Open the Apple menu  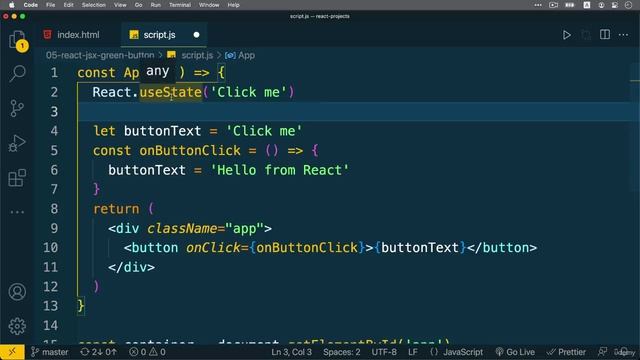coord(11,5)
